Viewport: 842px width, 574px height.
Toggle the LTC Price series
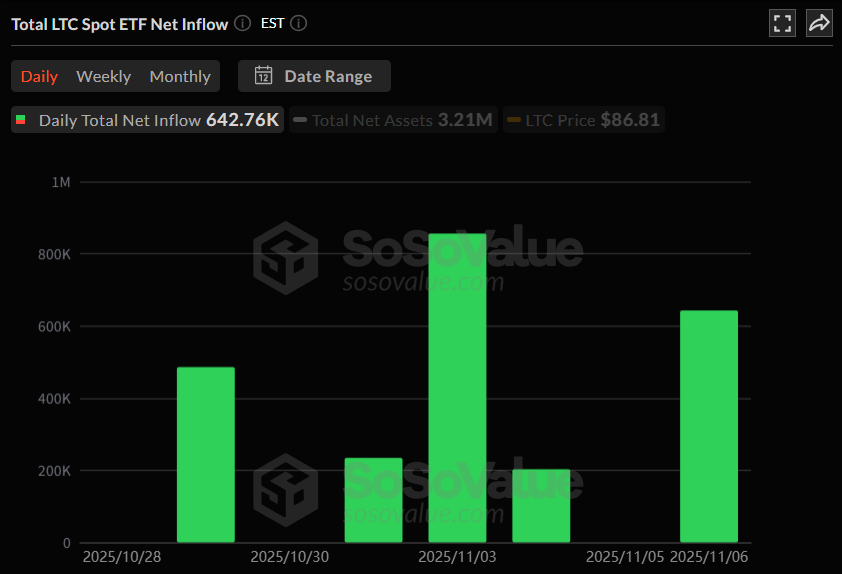(583, 120)
